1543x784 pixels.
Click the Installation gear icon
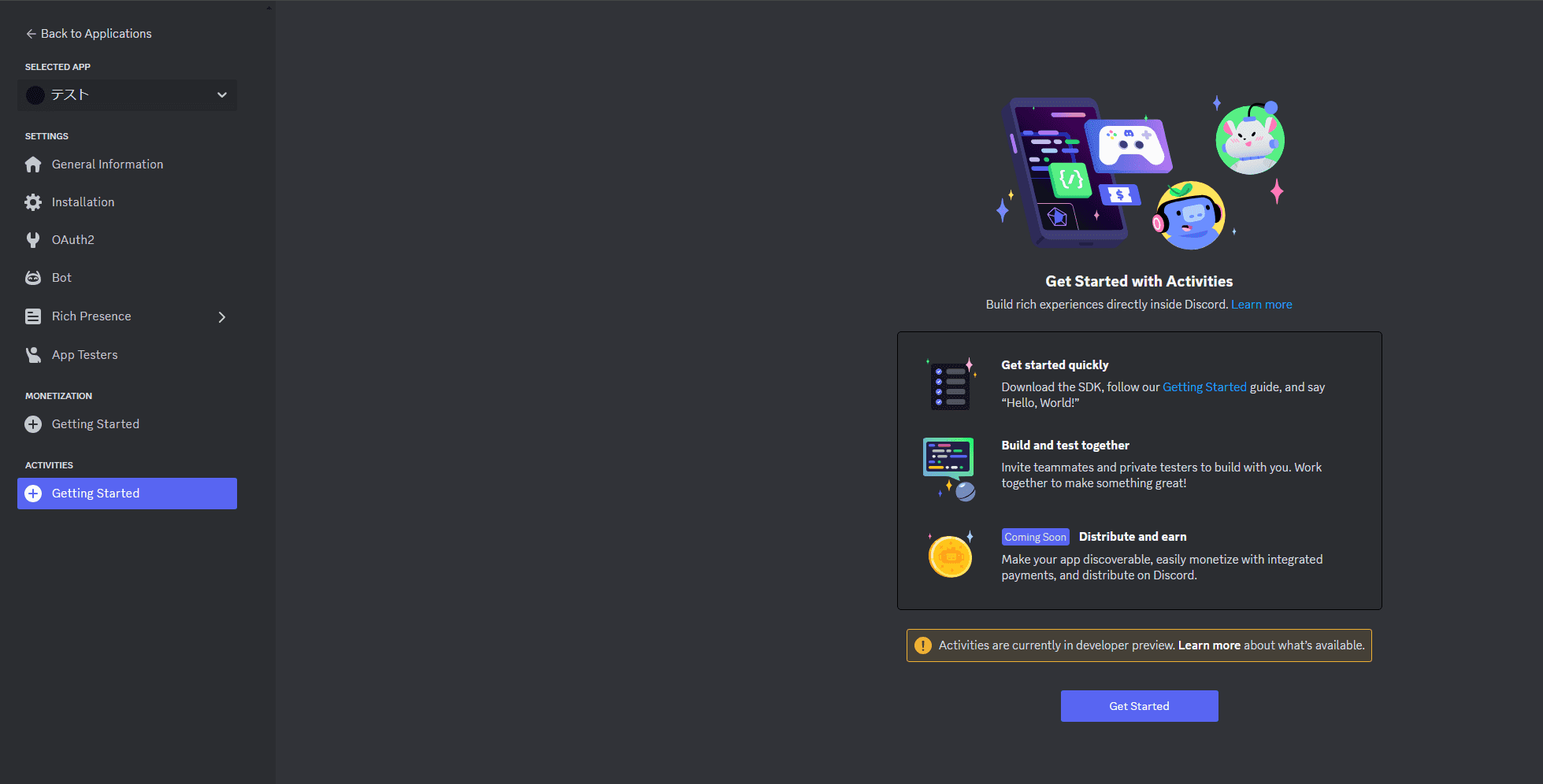point(33,202)
